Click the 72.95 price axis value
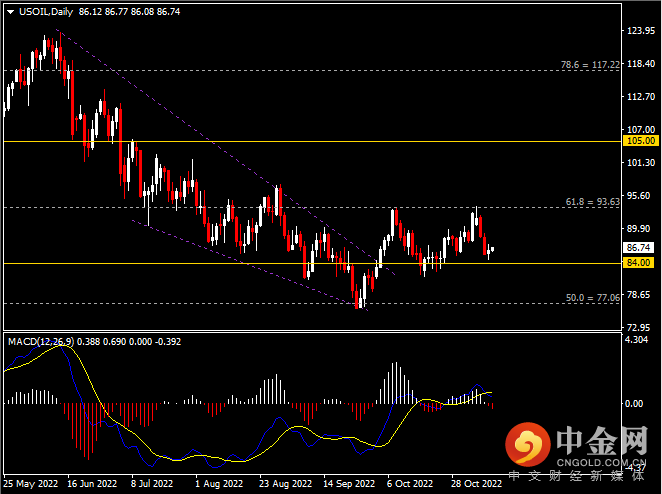662x494 pixels. pos(638,327)
